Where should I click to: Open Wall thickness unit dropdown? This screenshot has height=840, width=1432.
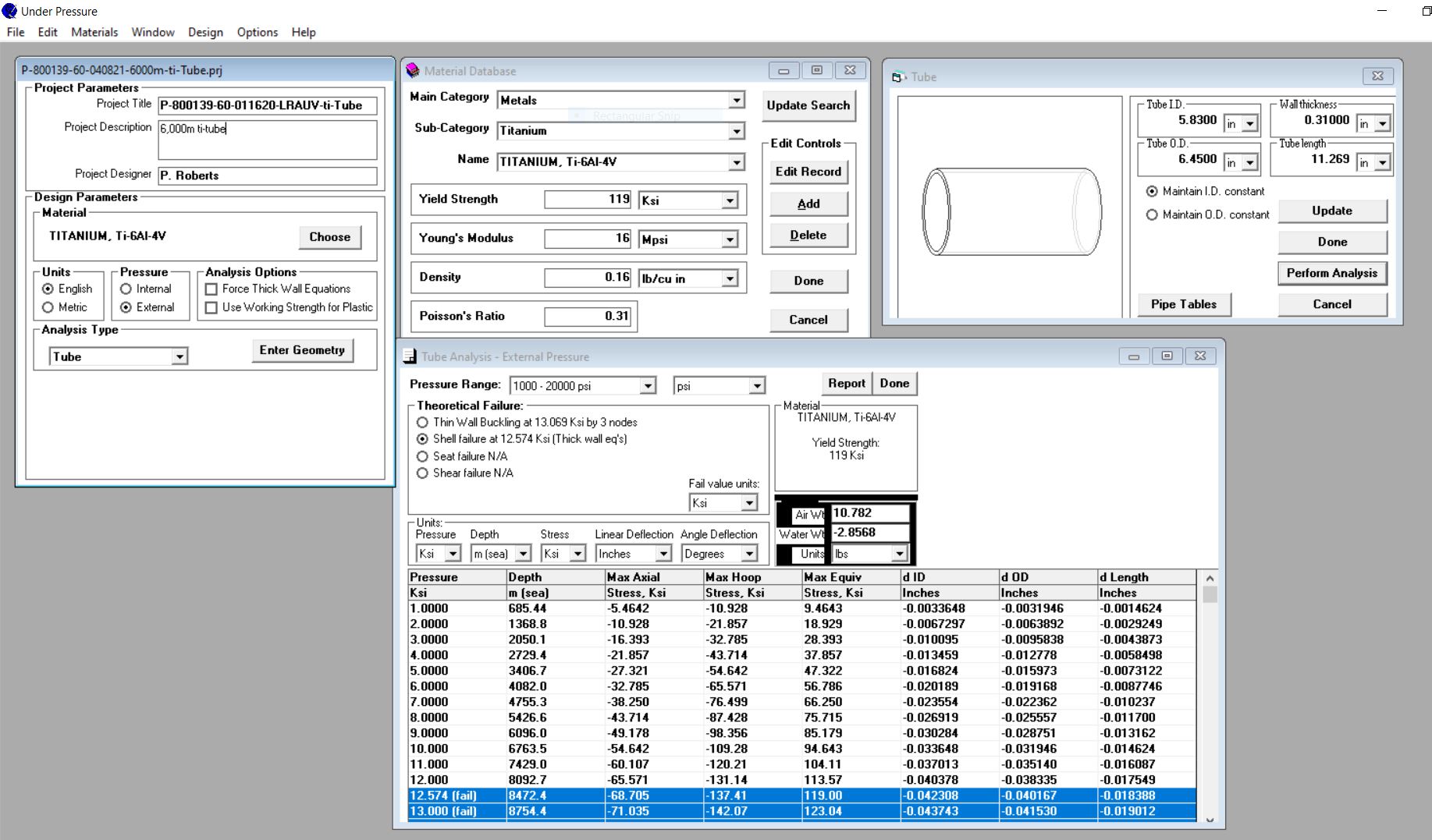coord(1383,123)
